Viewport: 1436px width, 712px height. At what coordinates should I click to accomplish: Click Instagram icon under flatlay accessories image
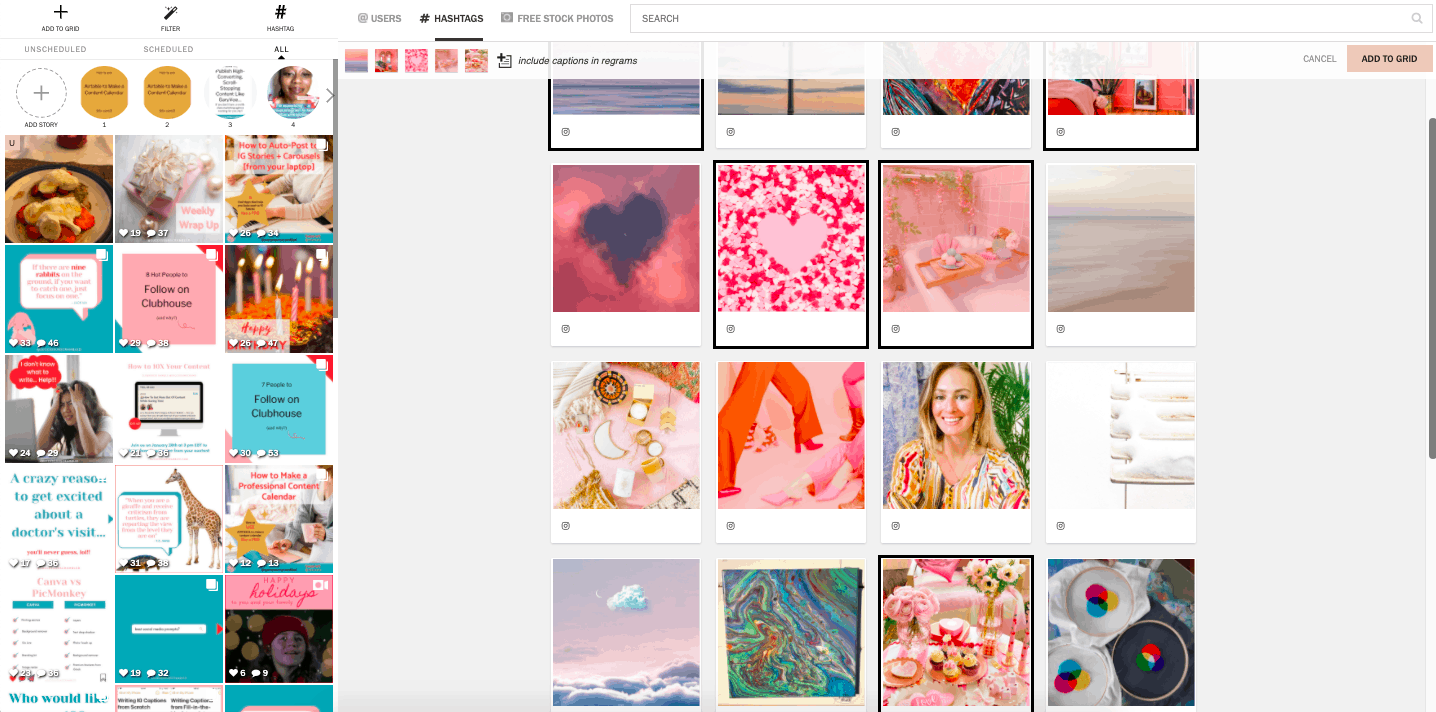click(x=565, y=526)
